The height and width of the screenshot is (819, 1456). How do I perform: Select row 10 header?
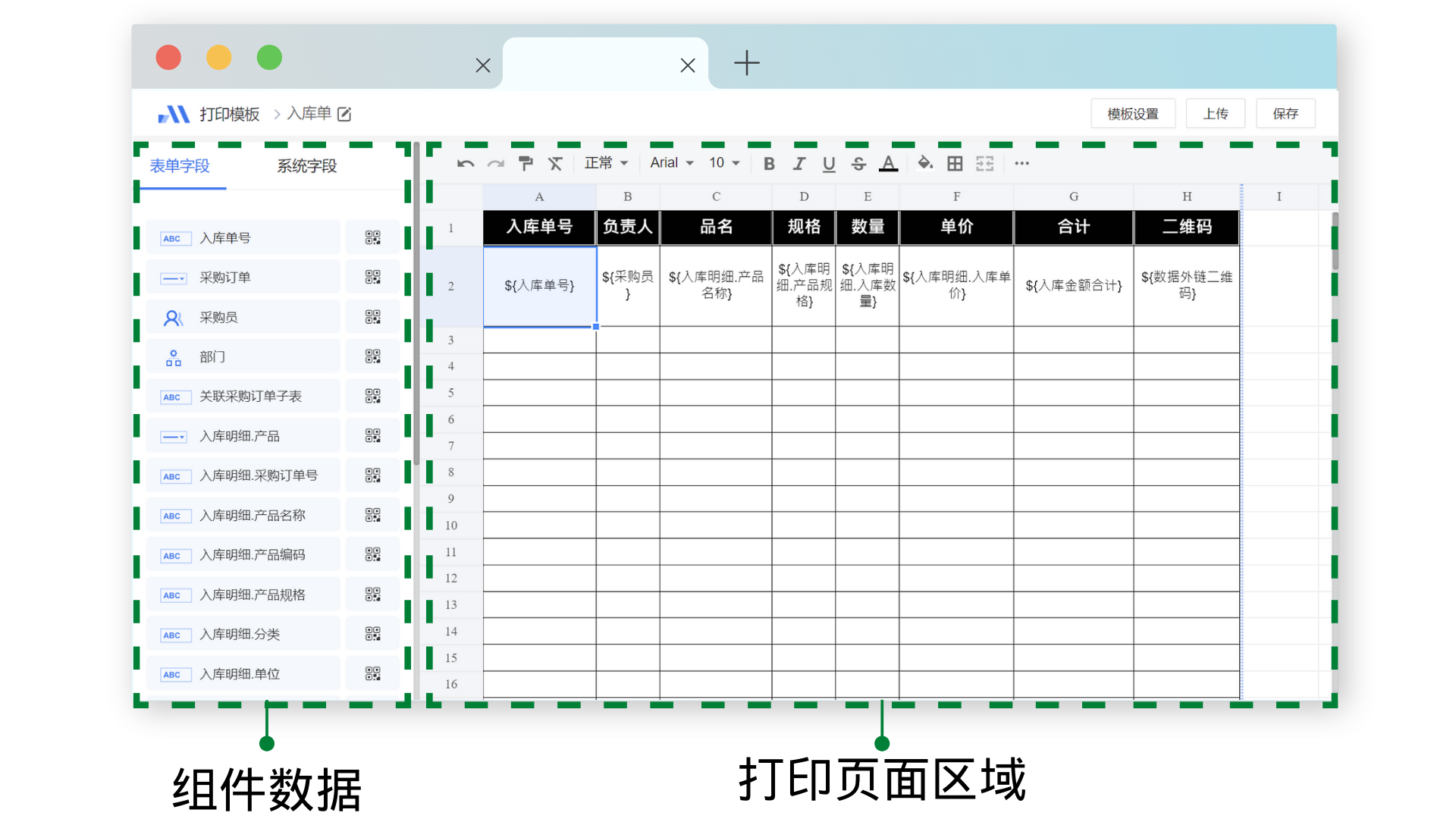click(451, 525)
